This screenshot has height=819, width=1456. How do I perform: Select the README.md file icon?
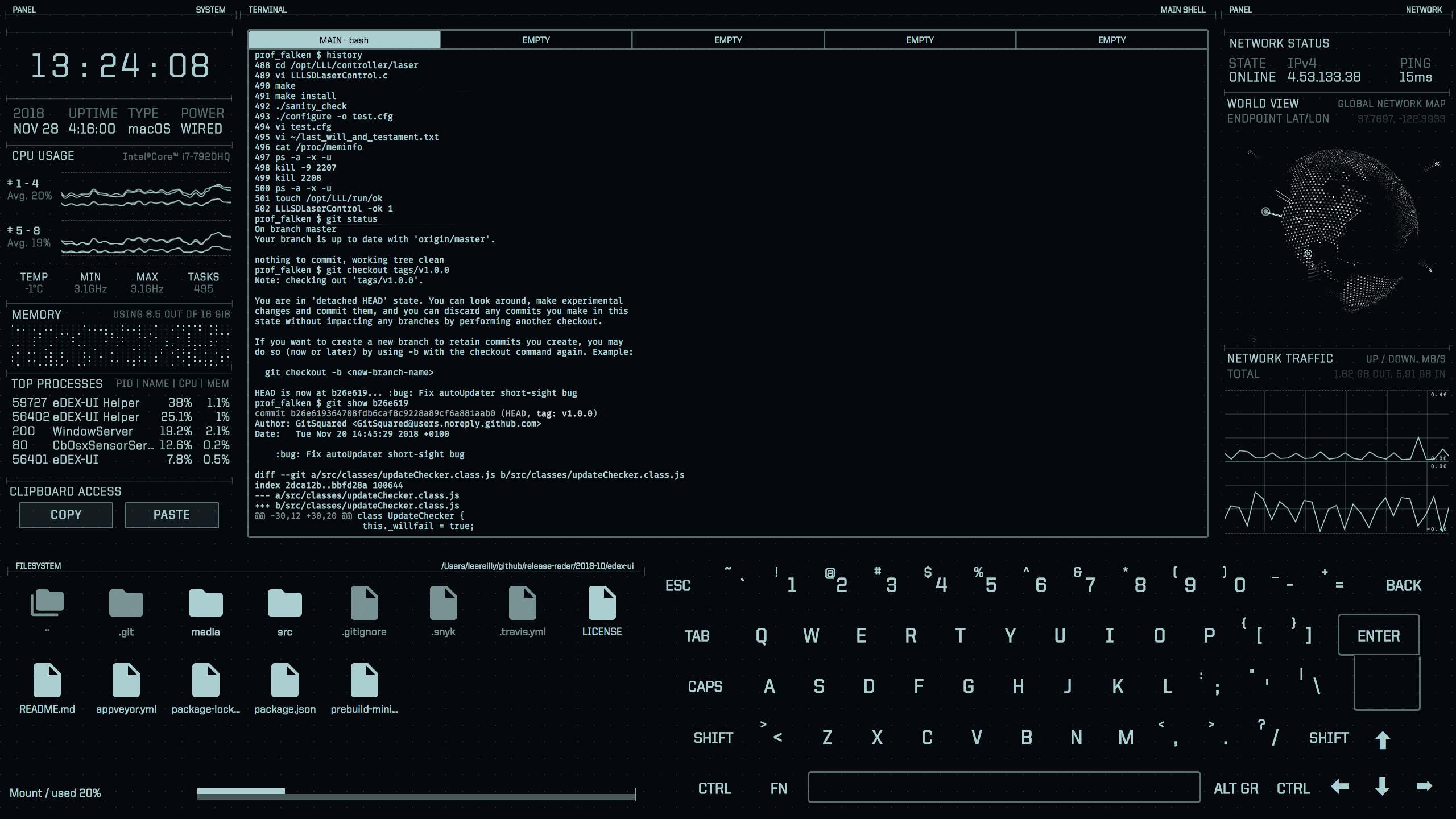(47, 680)
